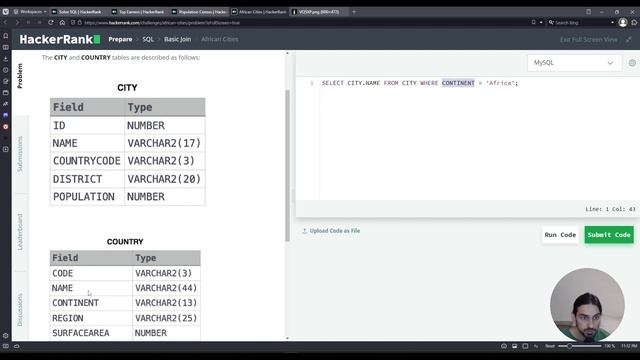Toggle the side panel button in status bar
640x360 pixels.
point(6,346)
